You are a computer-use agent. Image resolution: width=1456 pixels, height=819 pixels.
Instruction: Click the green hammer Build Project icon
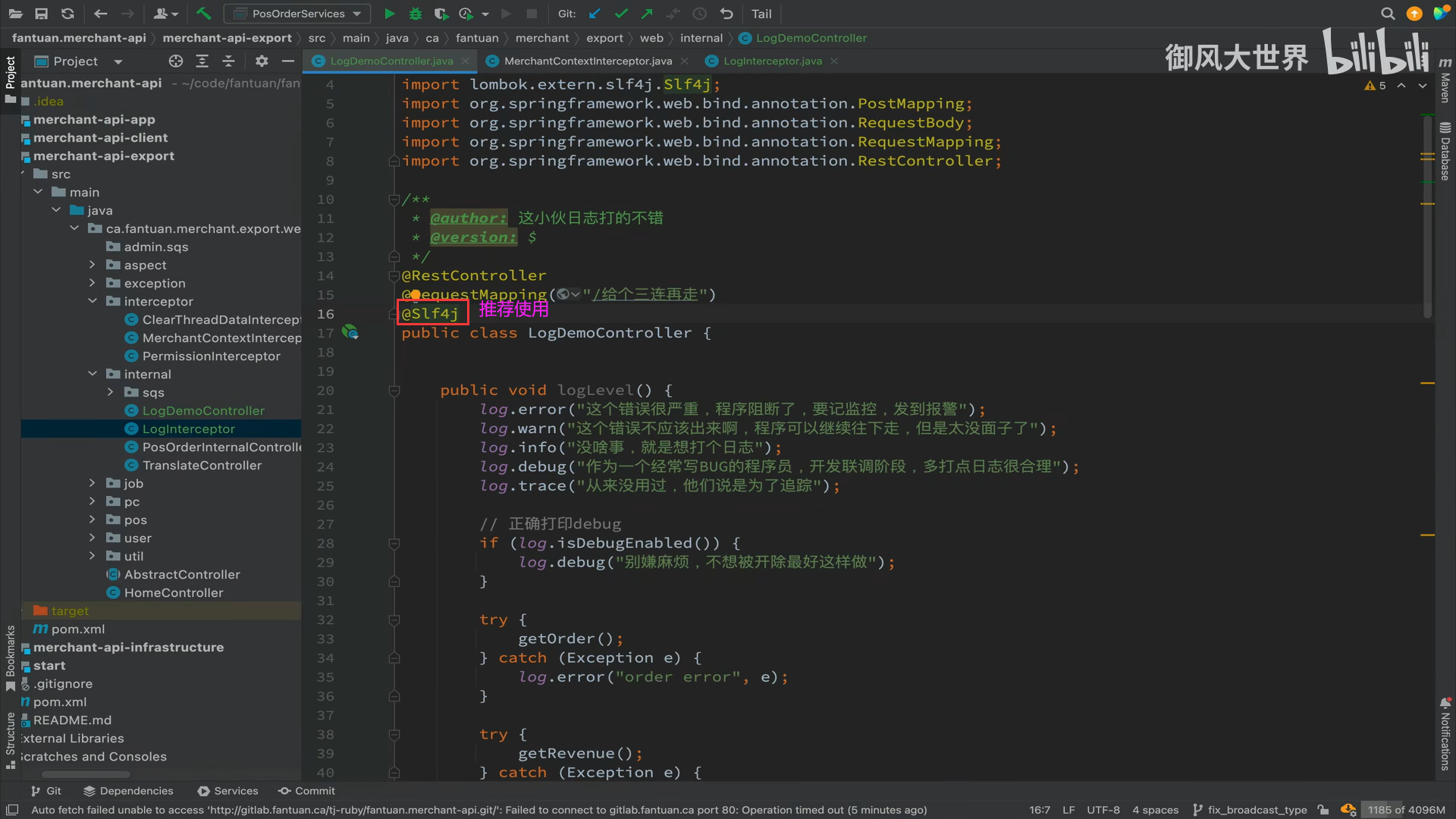pos(203,14)
